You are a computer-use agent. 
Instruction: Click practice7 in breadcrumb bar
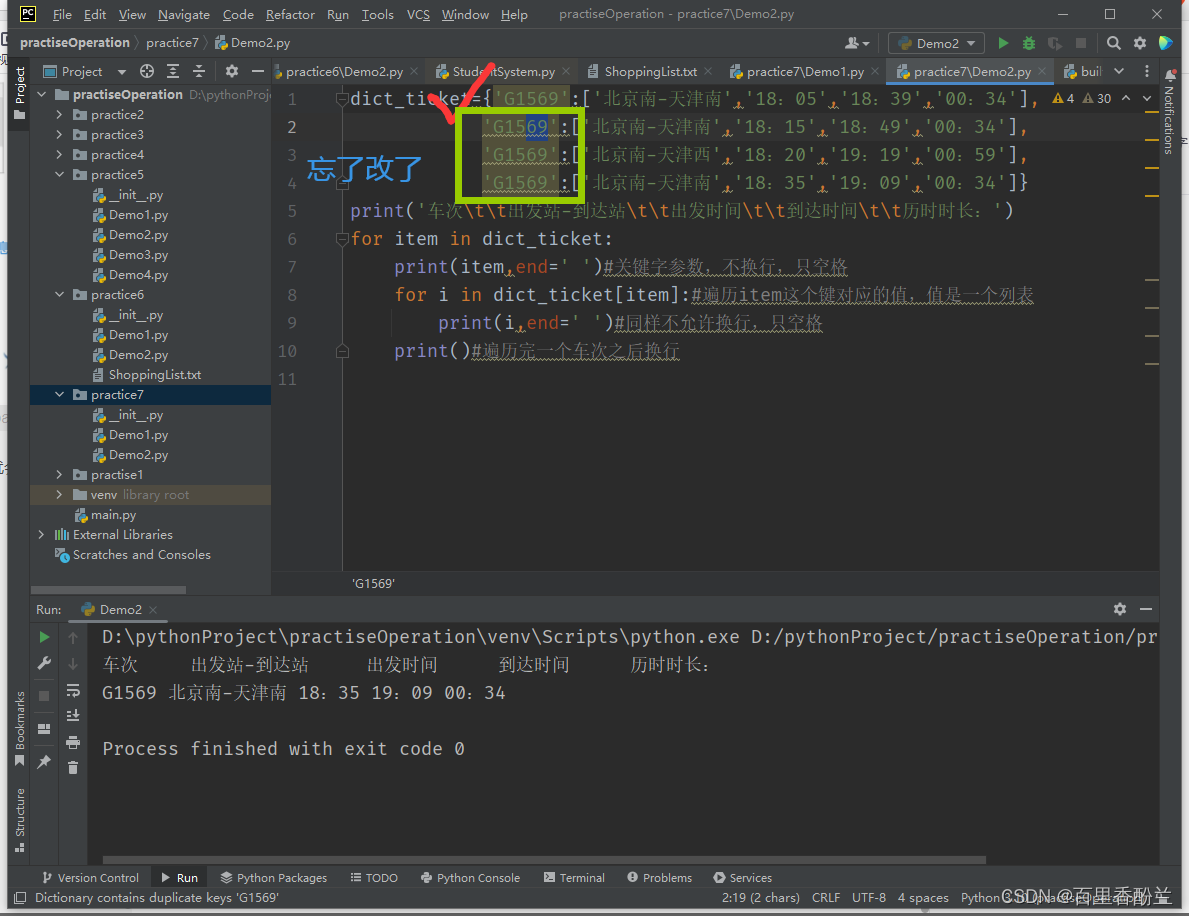[172, 42]
